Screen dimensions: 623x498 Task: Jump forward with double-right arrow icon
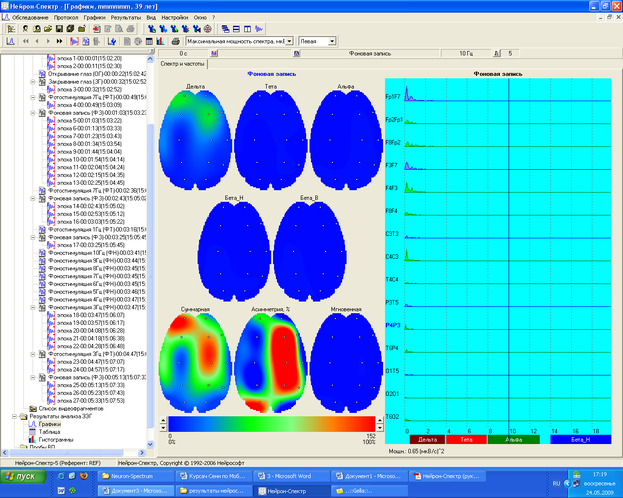click(59, 41)
